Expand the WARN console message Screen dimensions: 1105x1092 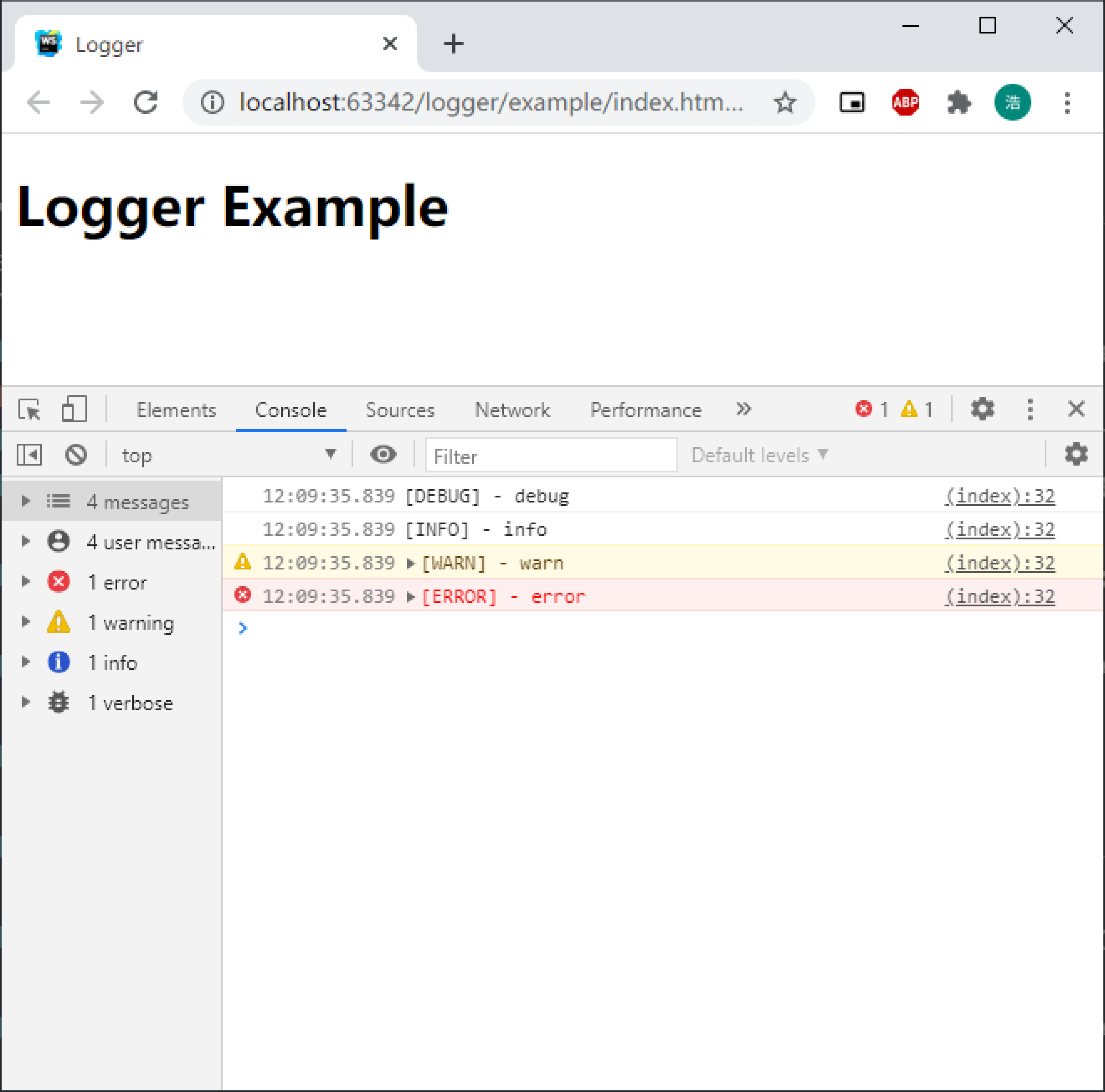[410, 562]
